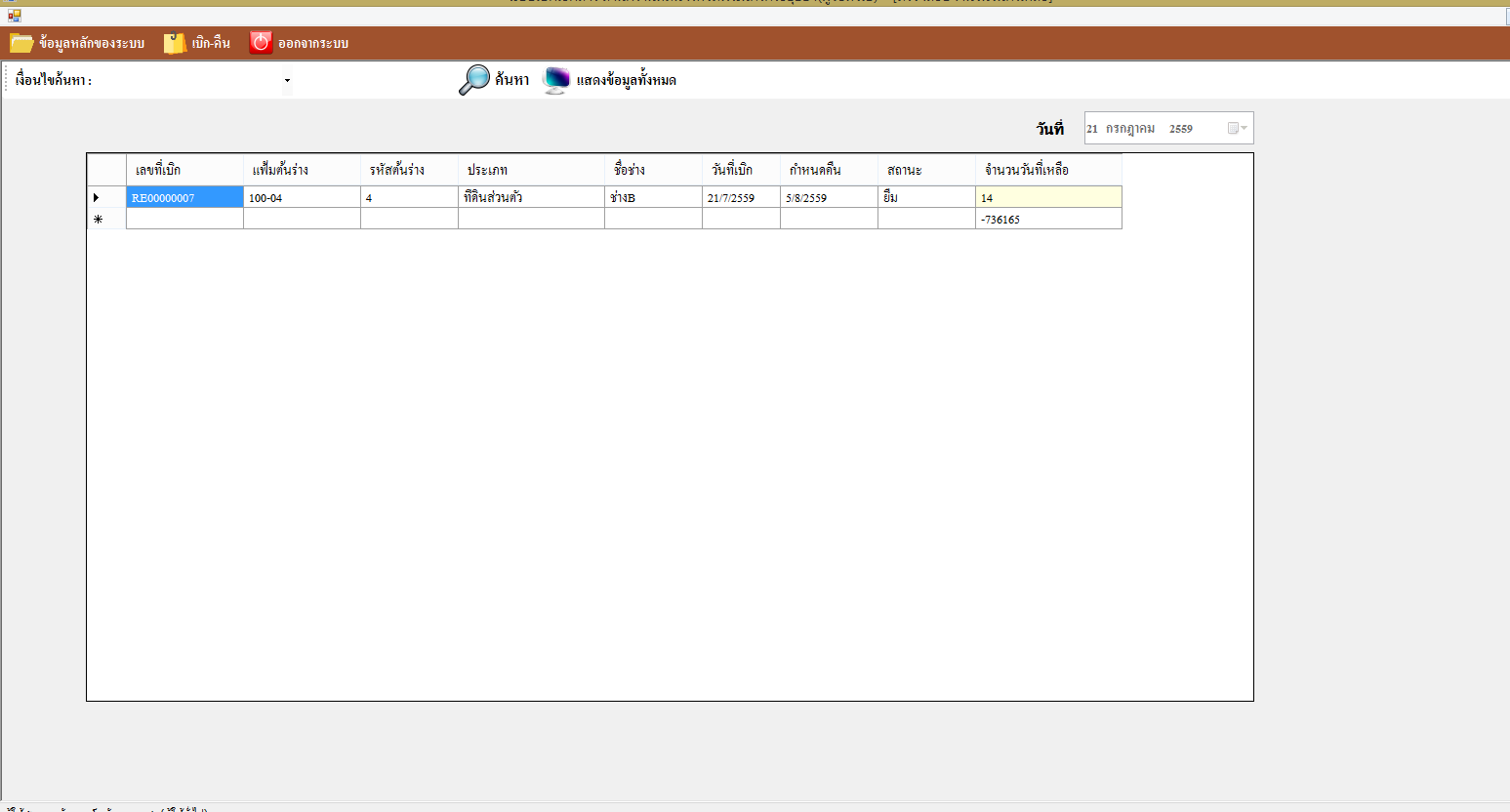Select the cell showing -736165
The height and width of the screenshot is (812, 1510).
[x=1048, y=219]
